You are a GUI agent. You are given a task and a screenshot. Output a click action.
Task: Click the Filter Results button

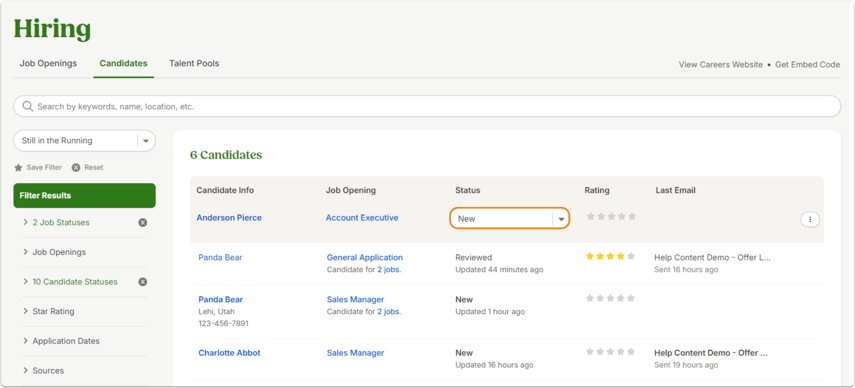[85, 196]
